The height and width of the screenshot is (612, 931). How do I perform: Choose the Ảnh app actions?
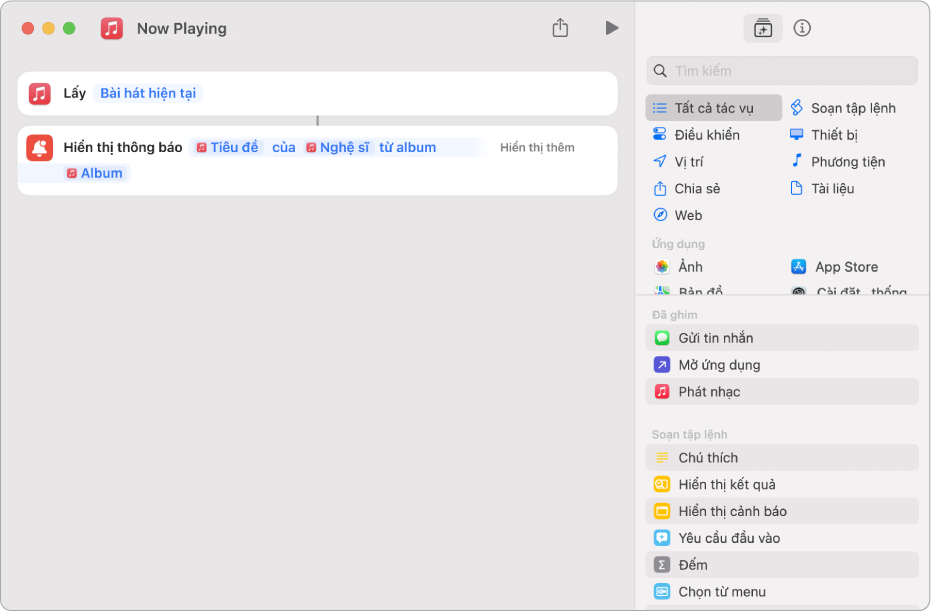click(678, 267)
